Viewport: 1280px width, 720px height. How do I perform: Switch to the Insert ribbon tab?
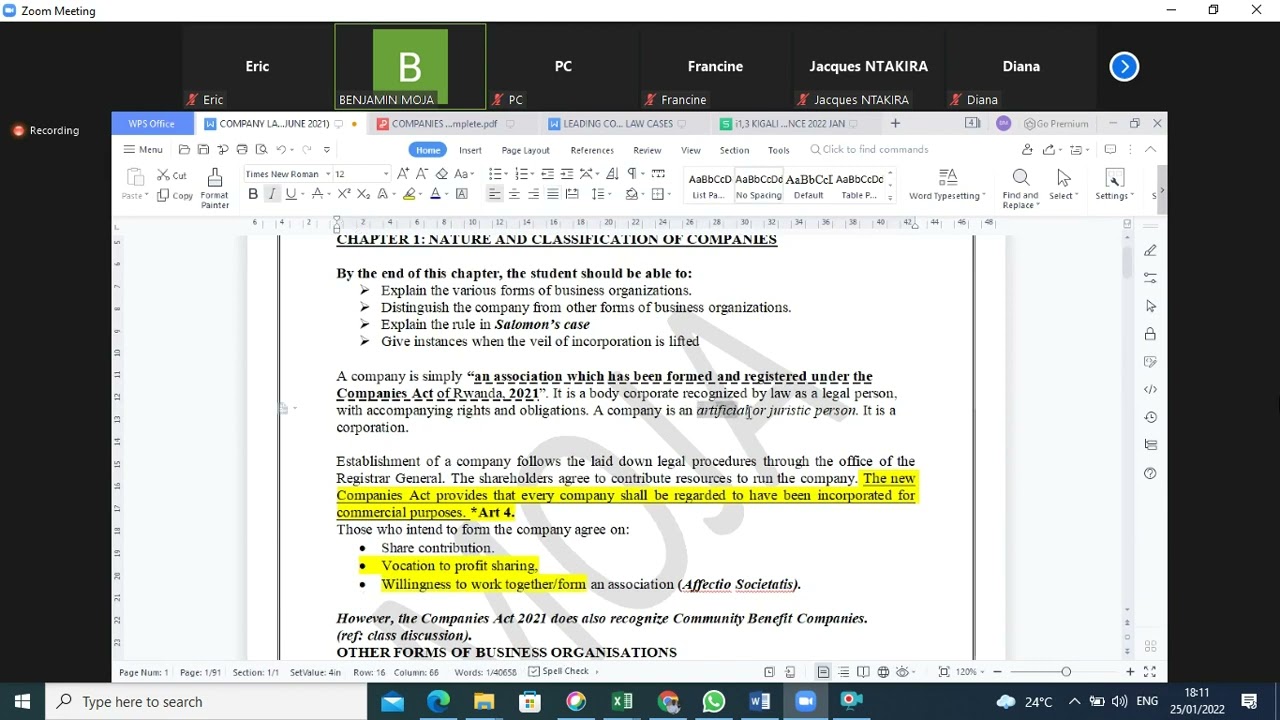[470, 150]
